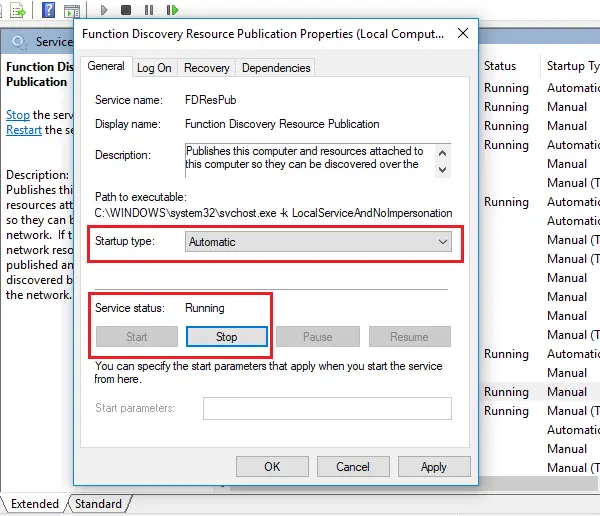
Task: Click the Stop button in the dialog
Action: point(227,337)
